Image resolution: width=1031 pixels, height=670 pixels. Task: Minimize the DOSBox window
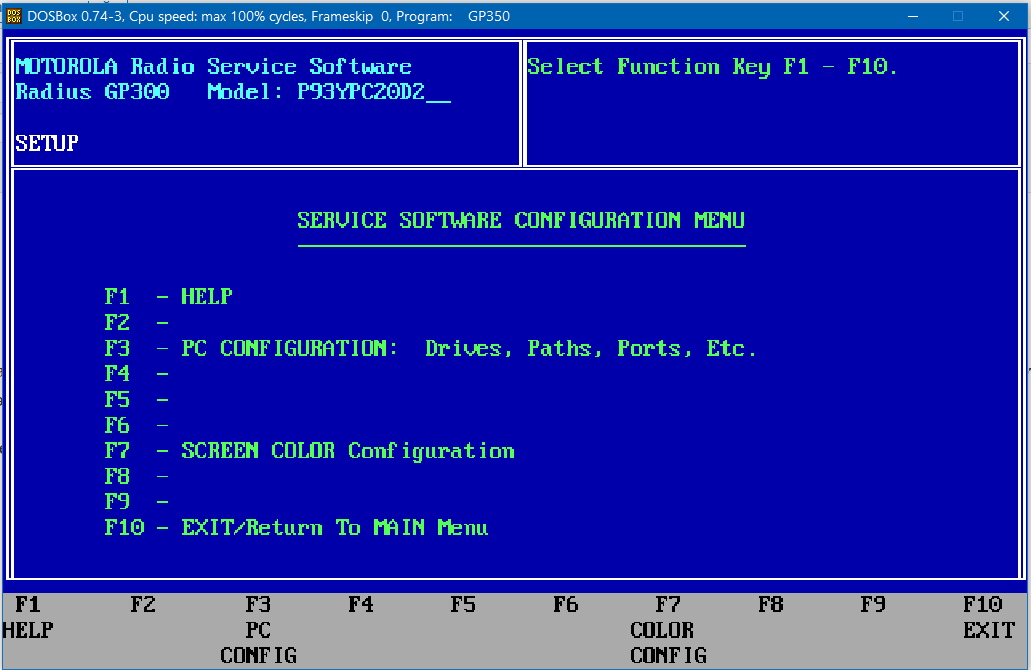913,16
